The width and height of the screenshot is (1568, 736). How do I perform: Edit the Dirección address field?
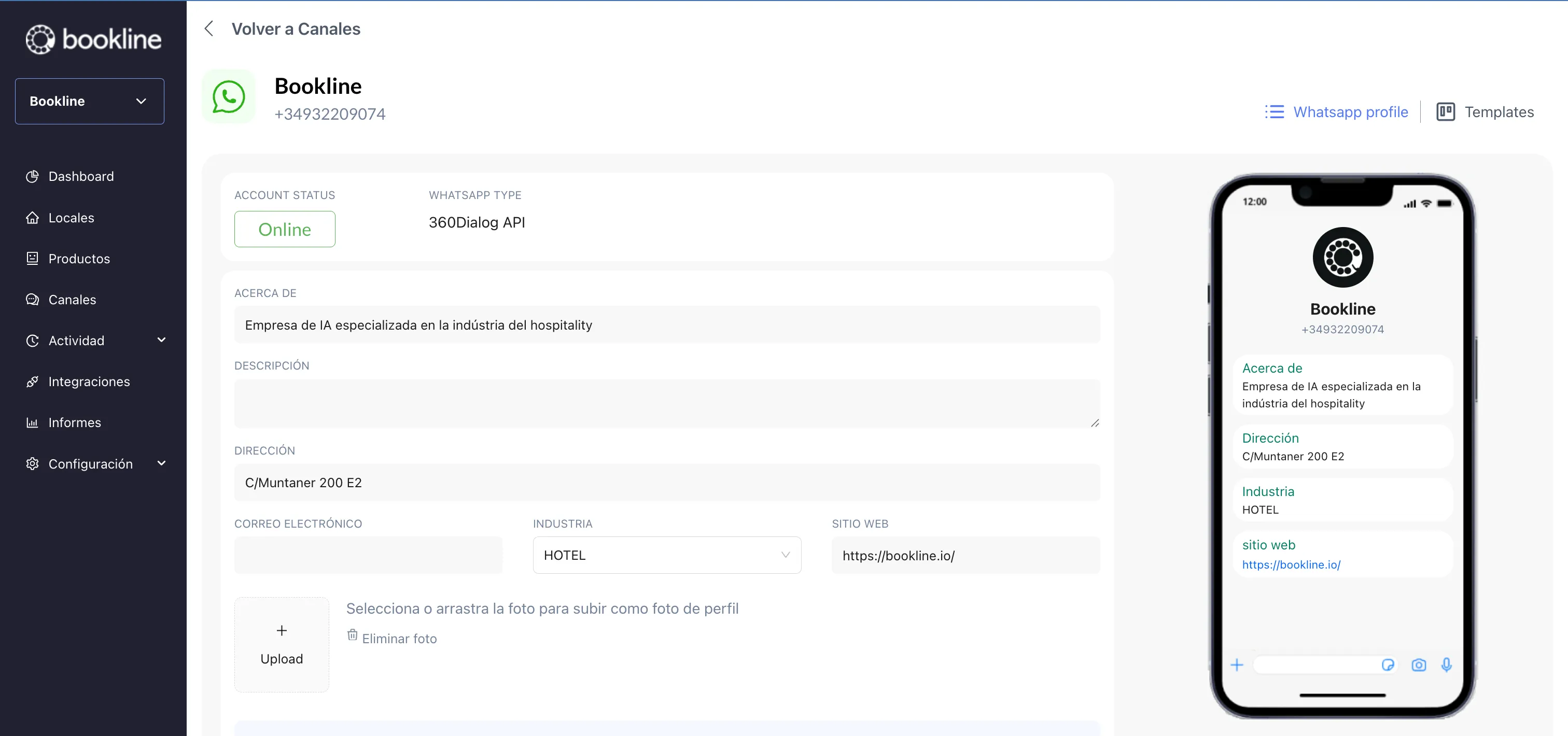coord(667,483)
